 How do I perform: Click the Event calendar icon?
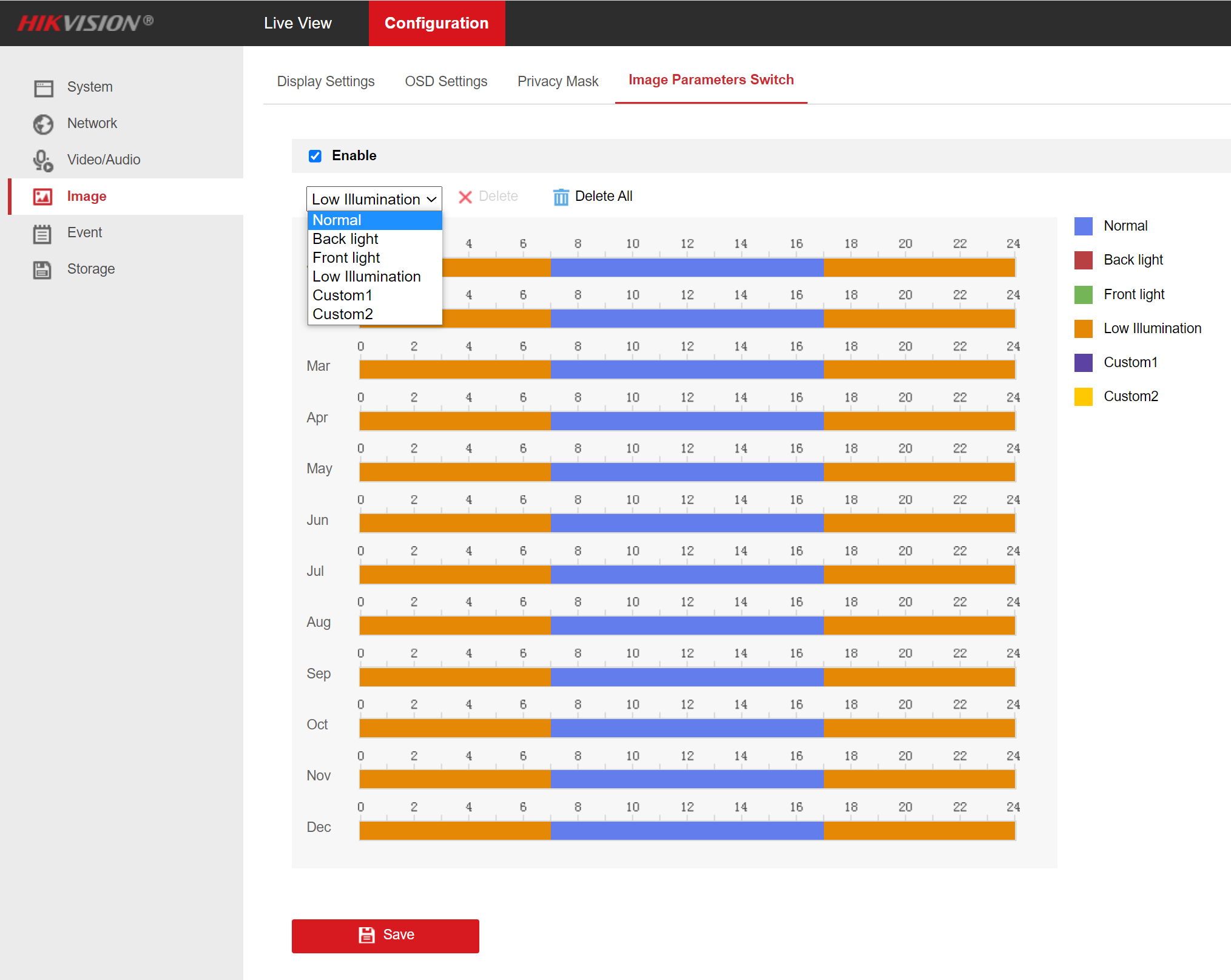pyautogui.click(x=42, y=233)
